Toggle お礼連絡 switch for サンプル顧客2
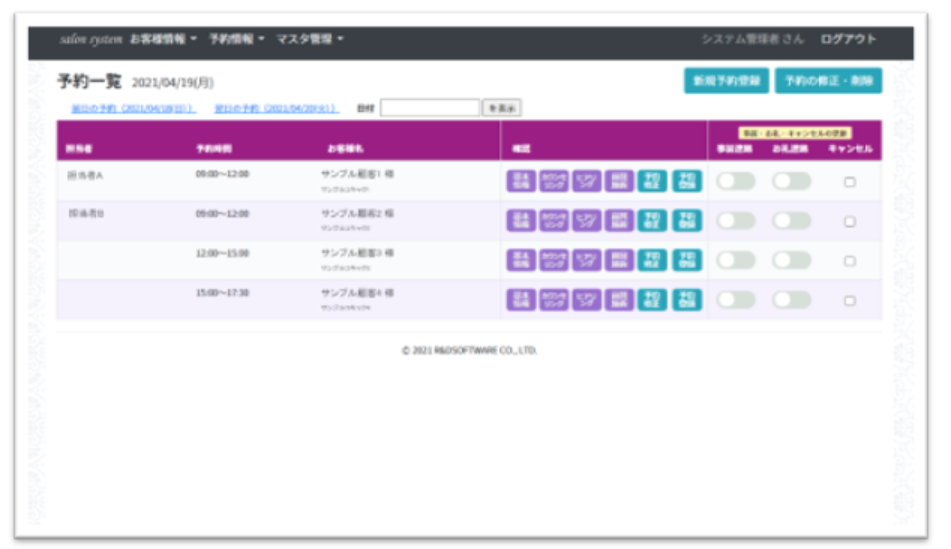Screen dimensions: 951x549 [x=791, y=221]
